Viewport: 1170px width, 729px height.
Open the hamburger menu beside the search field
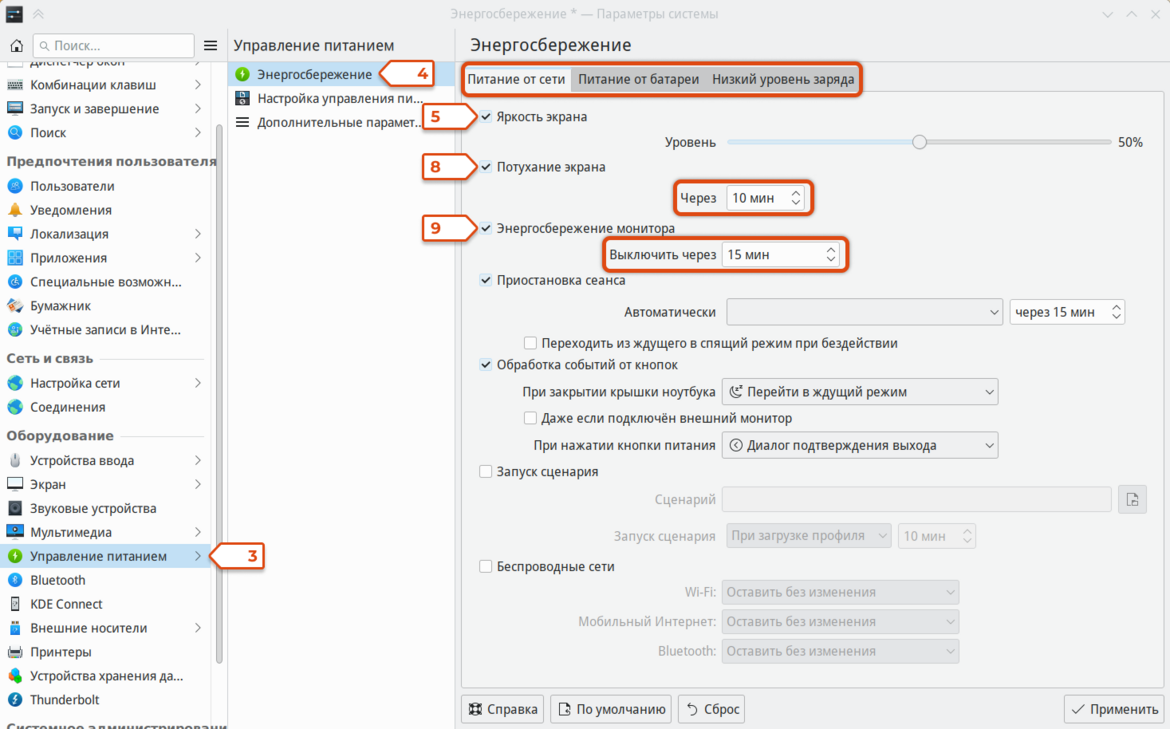(x=210, y=46)
